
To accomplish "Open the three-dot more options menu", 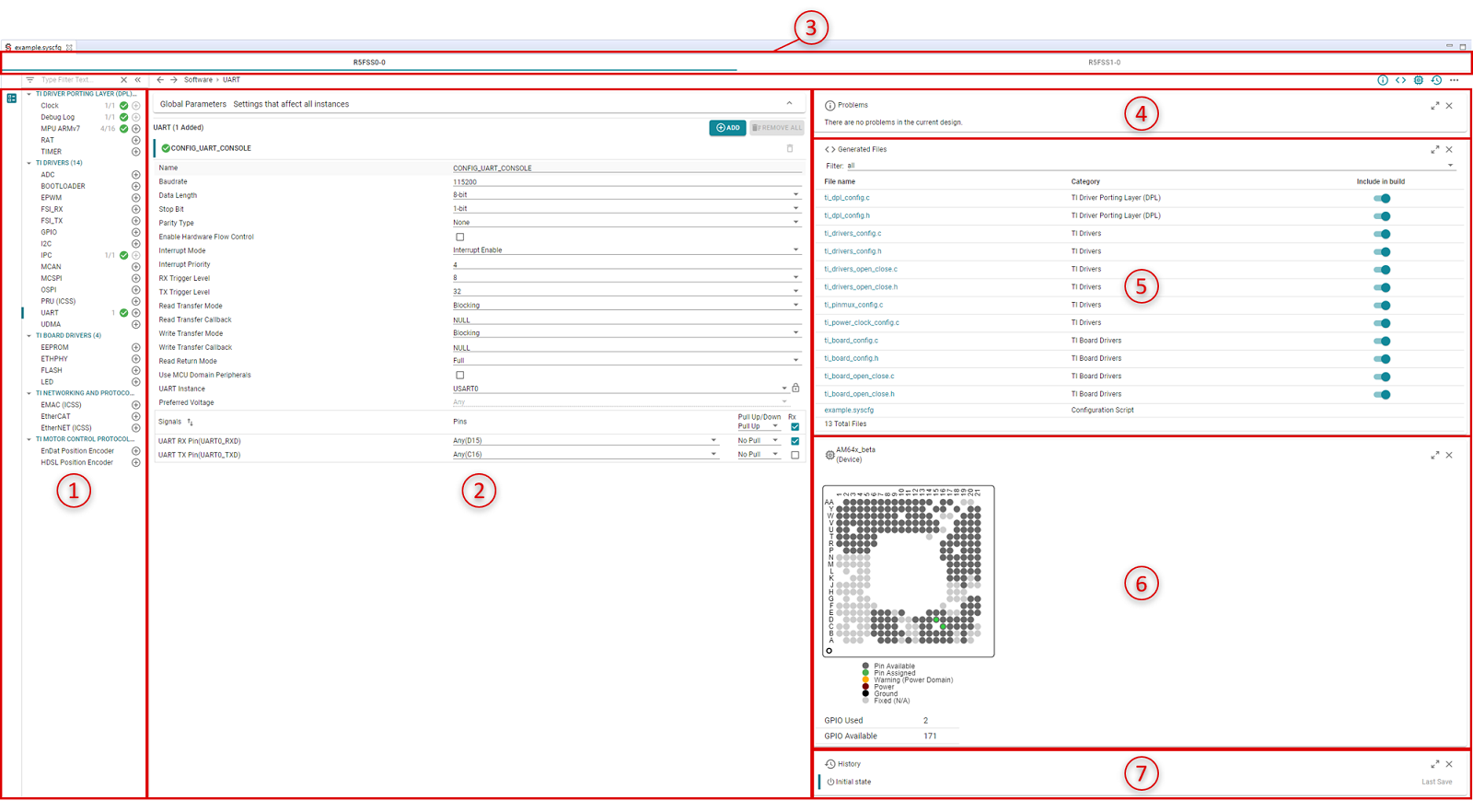I will (x=1455, y=80).
